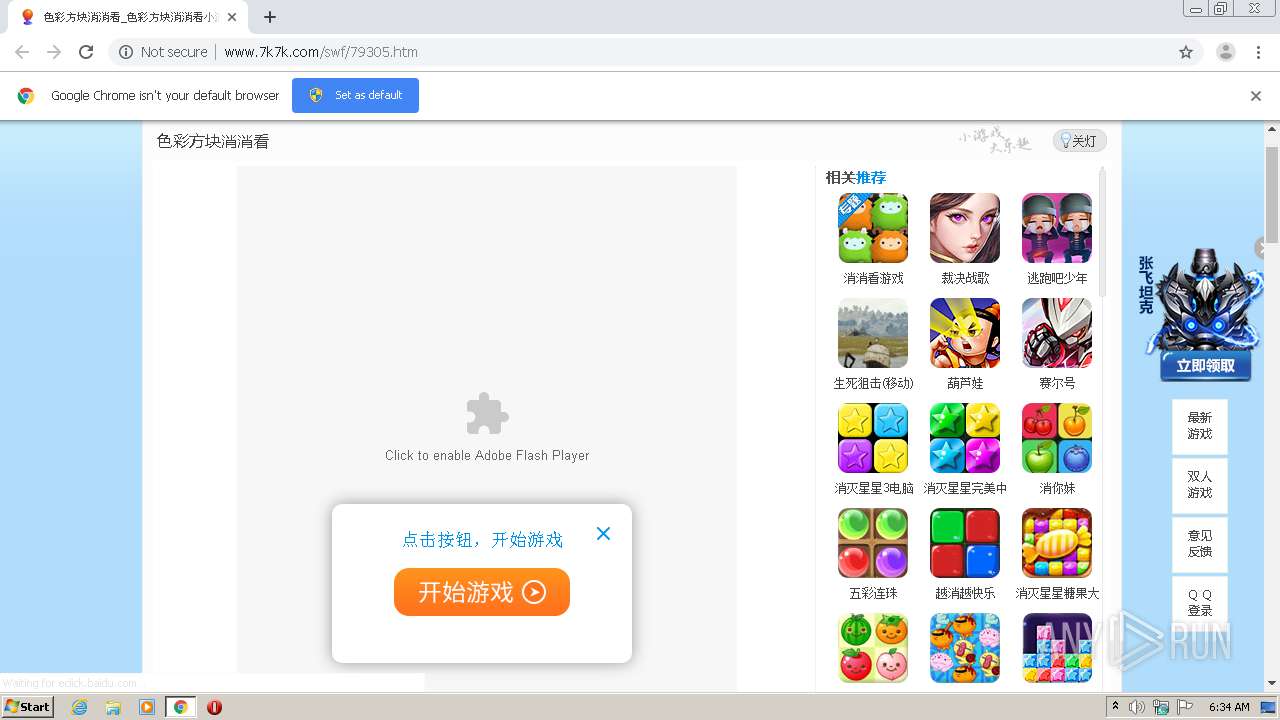Reload the page
Viewport: 1280px width, 720px height.
[x=86, y=52]
